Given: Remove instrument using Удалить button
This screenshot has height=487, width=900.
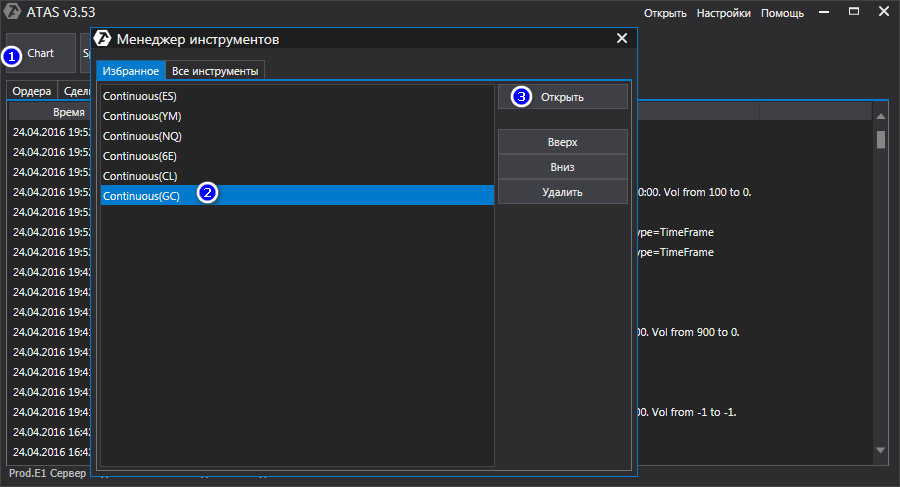Looking at the screenshot, I should coord(562,192).
